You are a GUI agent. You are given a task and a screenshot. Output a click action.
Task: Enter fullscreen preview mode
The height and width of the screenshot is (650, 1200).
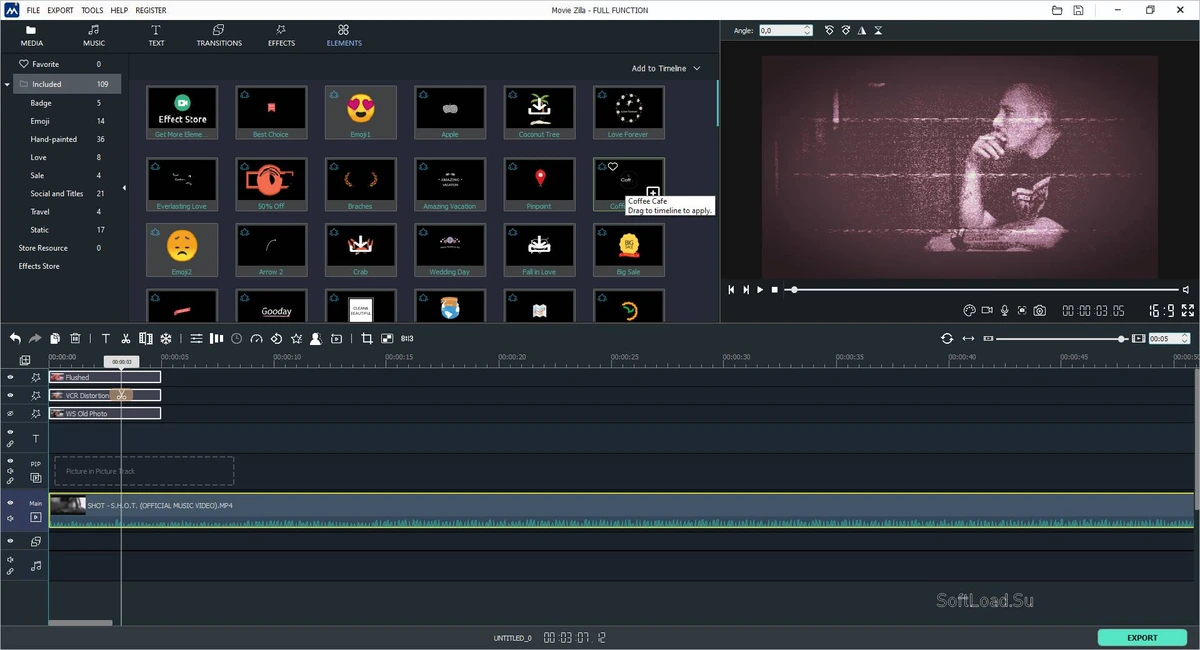click(1188, 311)
